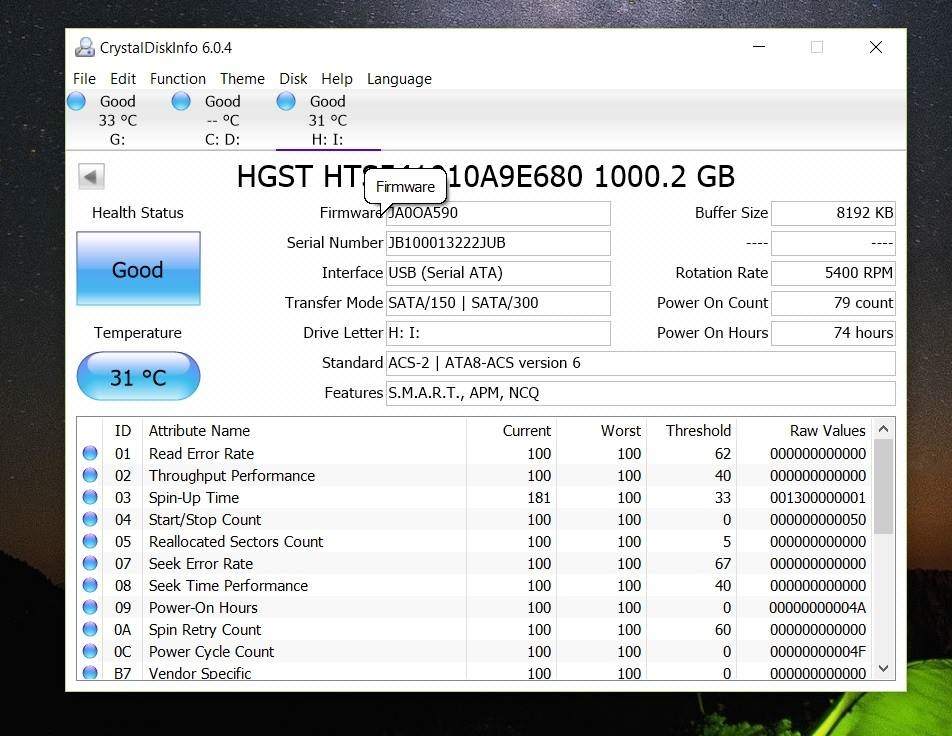Select the Start/Stop Count row name
952x736 pixels.
pos(205,520)
